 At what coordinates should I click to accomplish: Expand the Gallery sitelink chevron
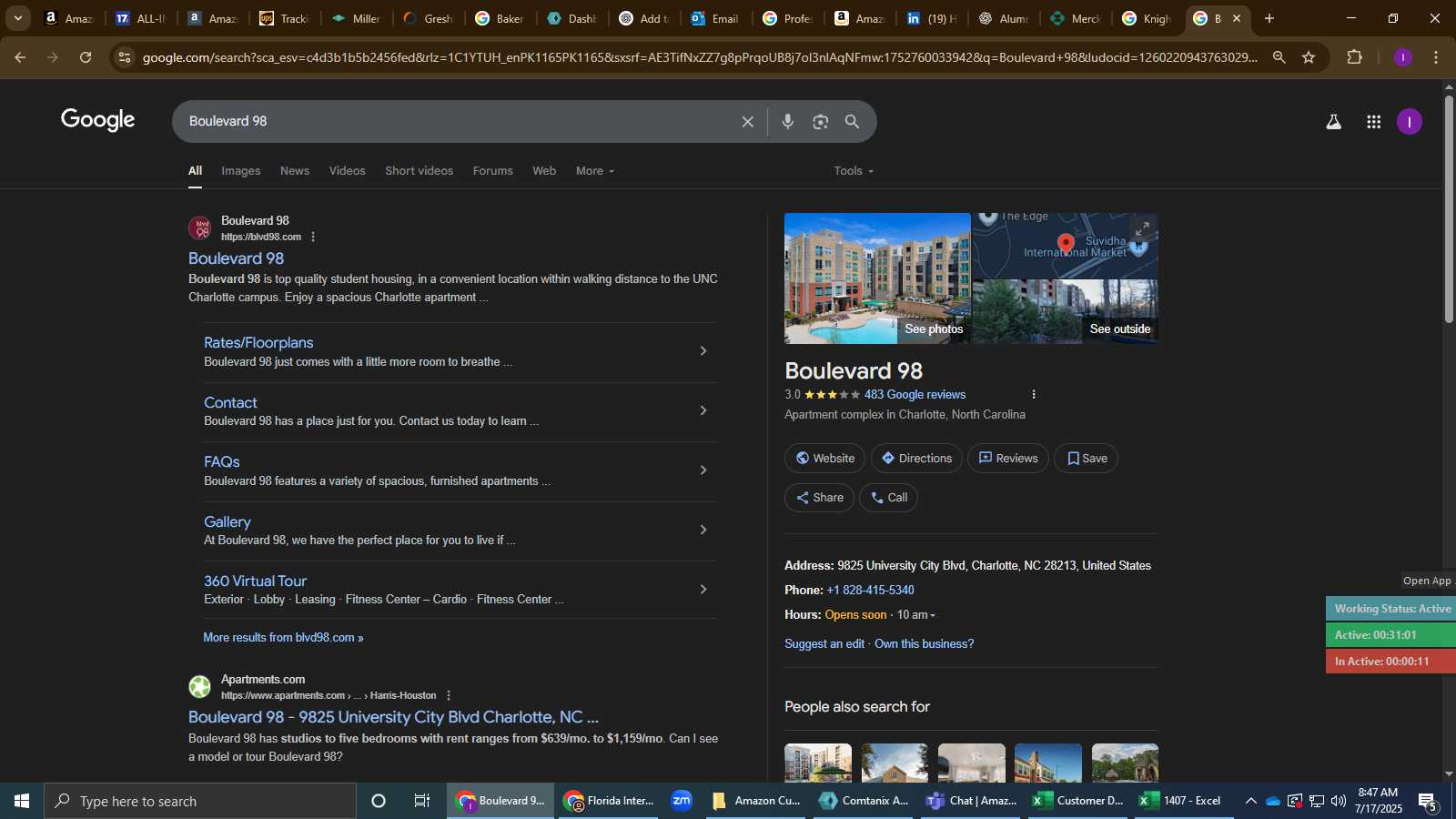(x=703, y=530)
